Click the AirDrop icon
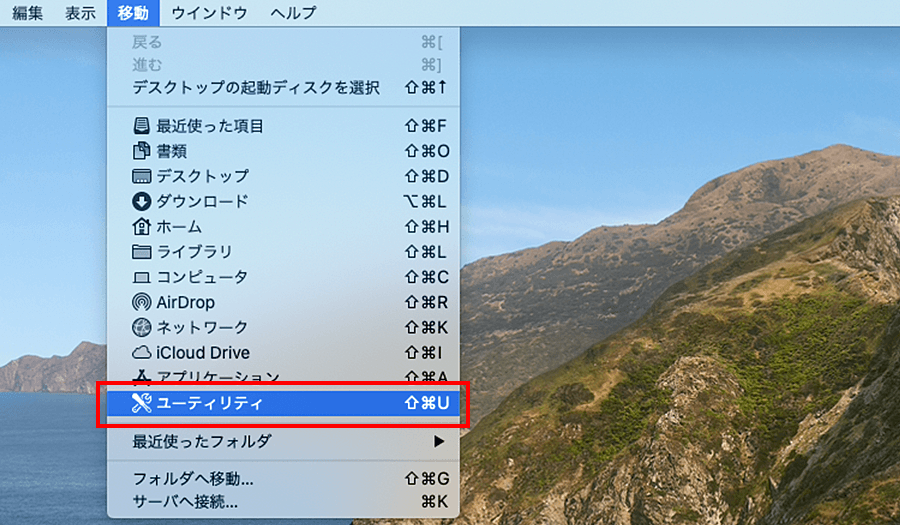This screenshot has width=900, height=525. [x=141, y=302]
